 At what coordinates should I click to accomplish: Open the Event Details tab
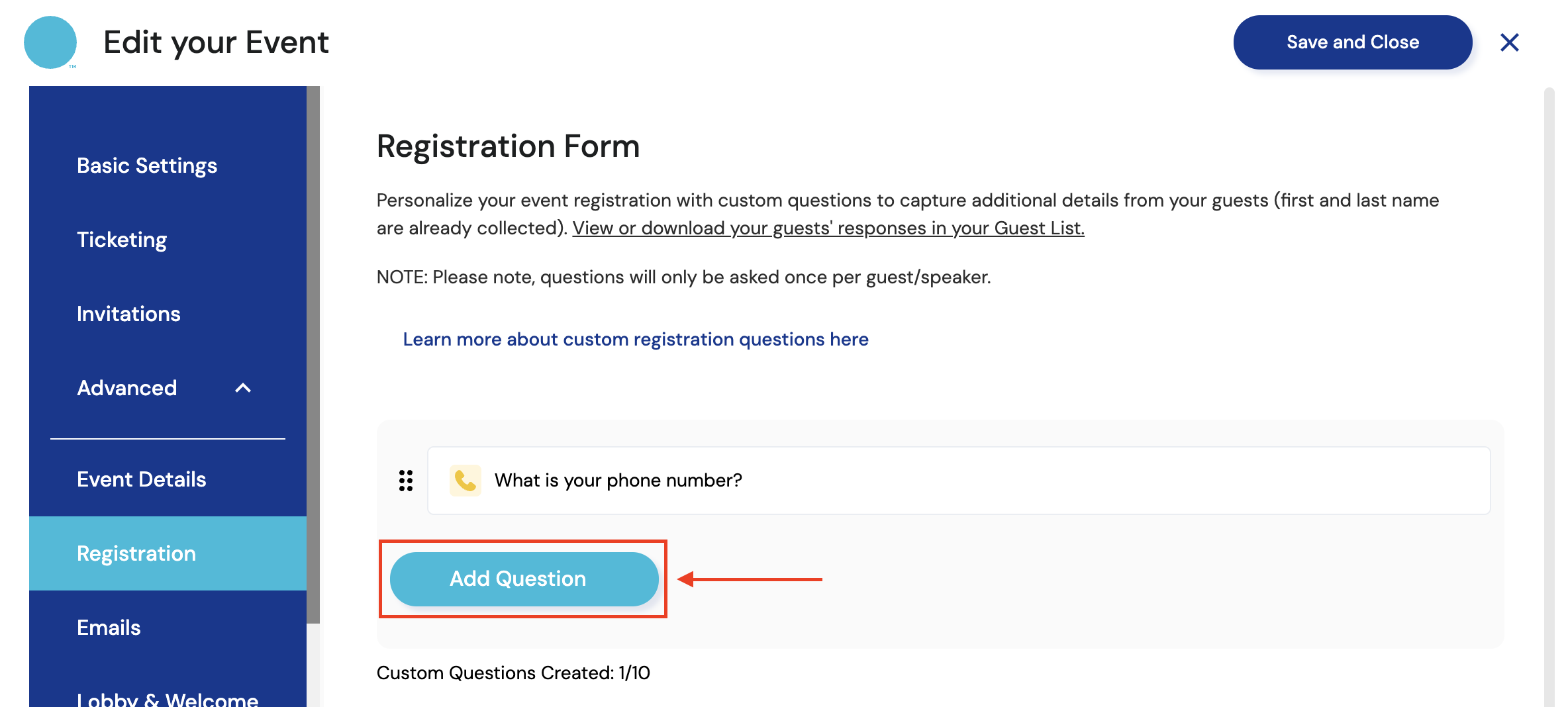click(142, 479)
